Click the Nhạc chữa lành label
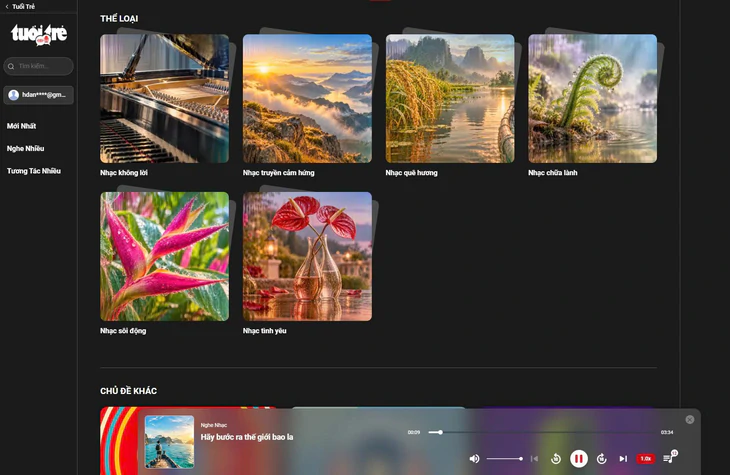Viewport: 730px width, 475px height. click(553, 173)
